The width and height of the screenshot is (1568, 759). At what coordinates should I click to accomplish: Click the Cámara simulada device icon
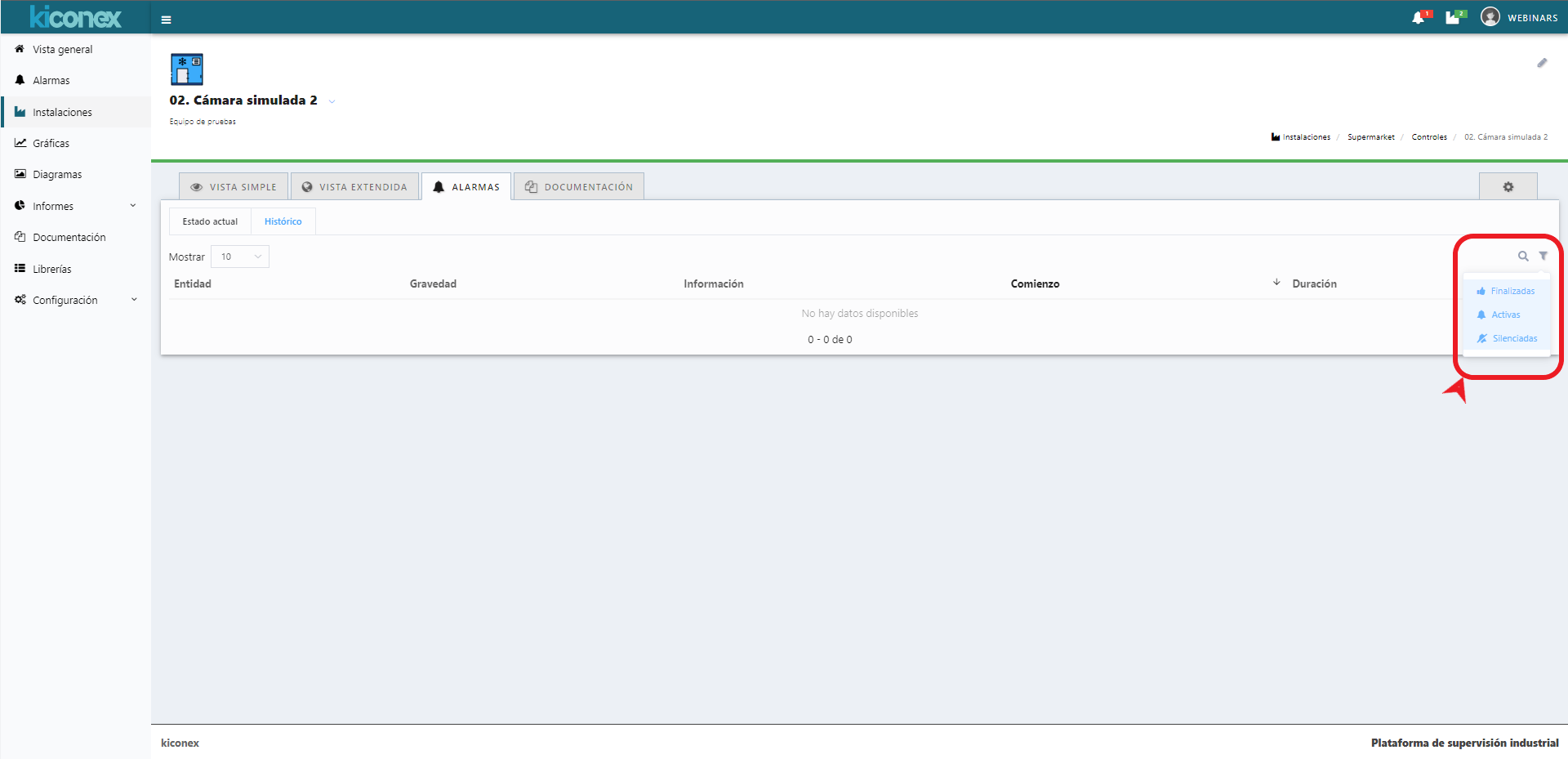point(187,69)
